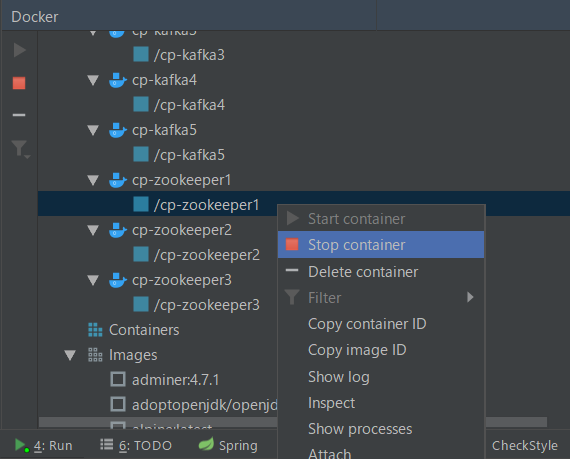Viewport: 570px width, 459px height.
Task: Select Copy image ID
Action: coord(381,350)
